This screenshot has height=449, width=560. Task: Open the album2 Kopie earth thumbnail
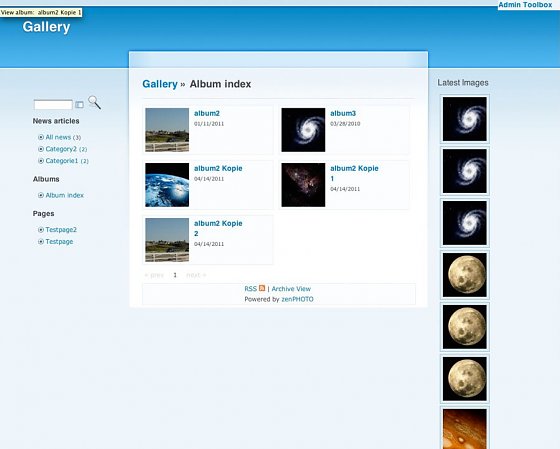tap(167, 185)
